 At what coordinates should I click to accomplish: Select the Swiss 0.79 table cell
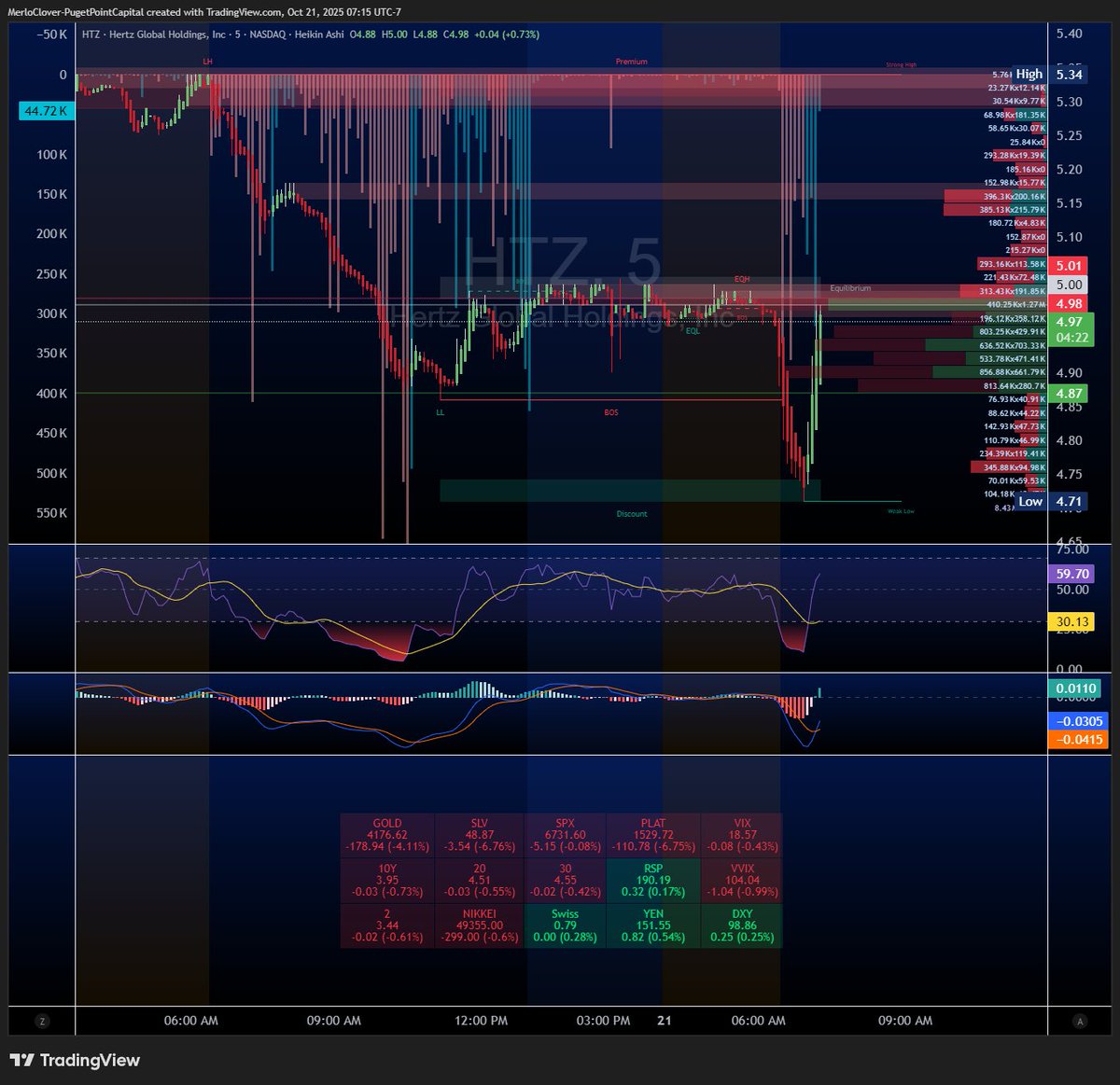point(566,926)
